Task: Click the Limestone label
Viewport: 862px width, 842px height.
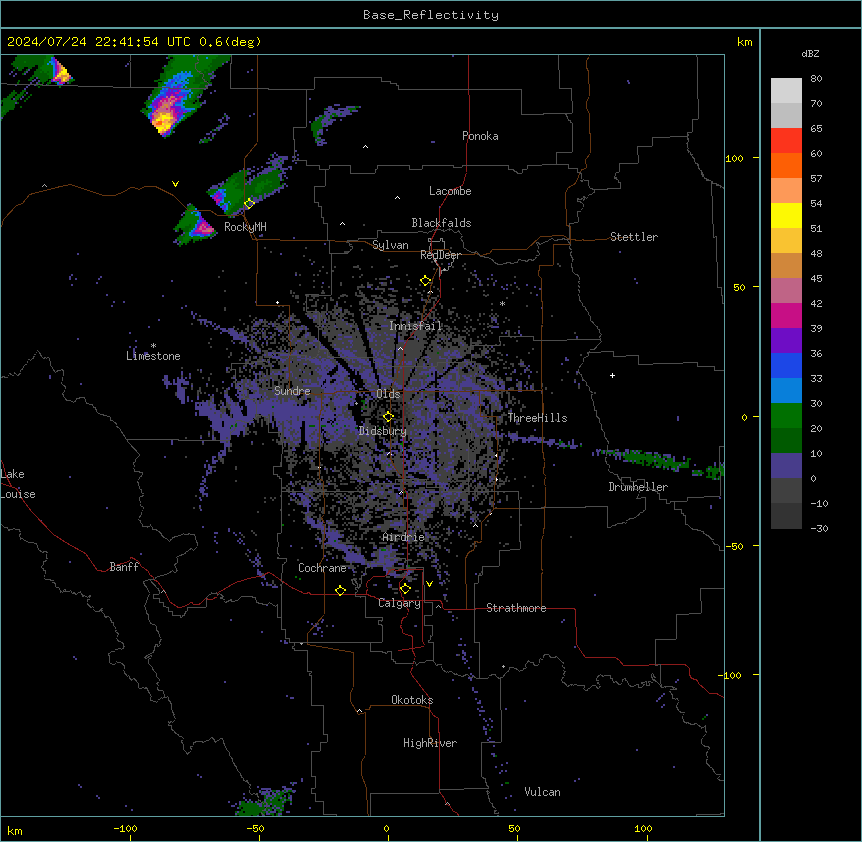Action: 153,356
